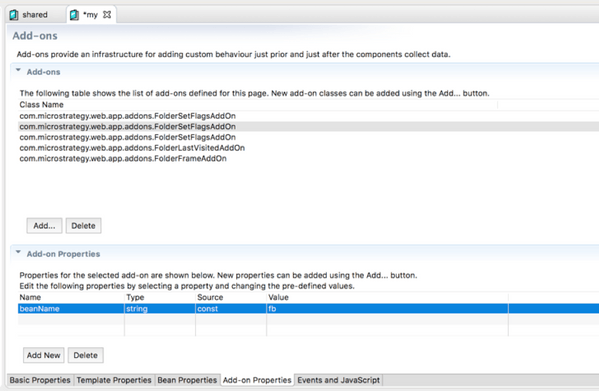Click Delete button under add-ons table
599x391 pixels.
[83, 226]
